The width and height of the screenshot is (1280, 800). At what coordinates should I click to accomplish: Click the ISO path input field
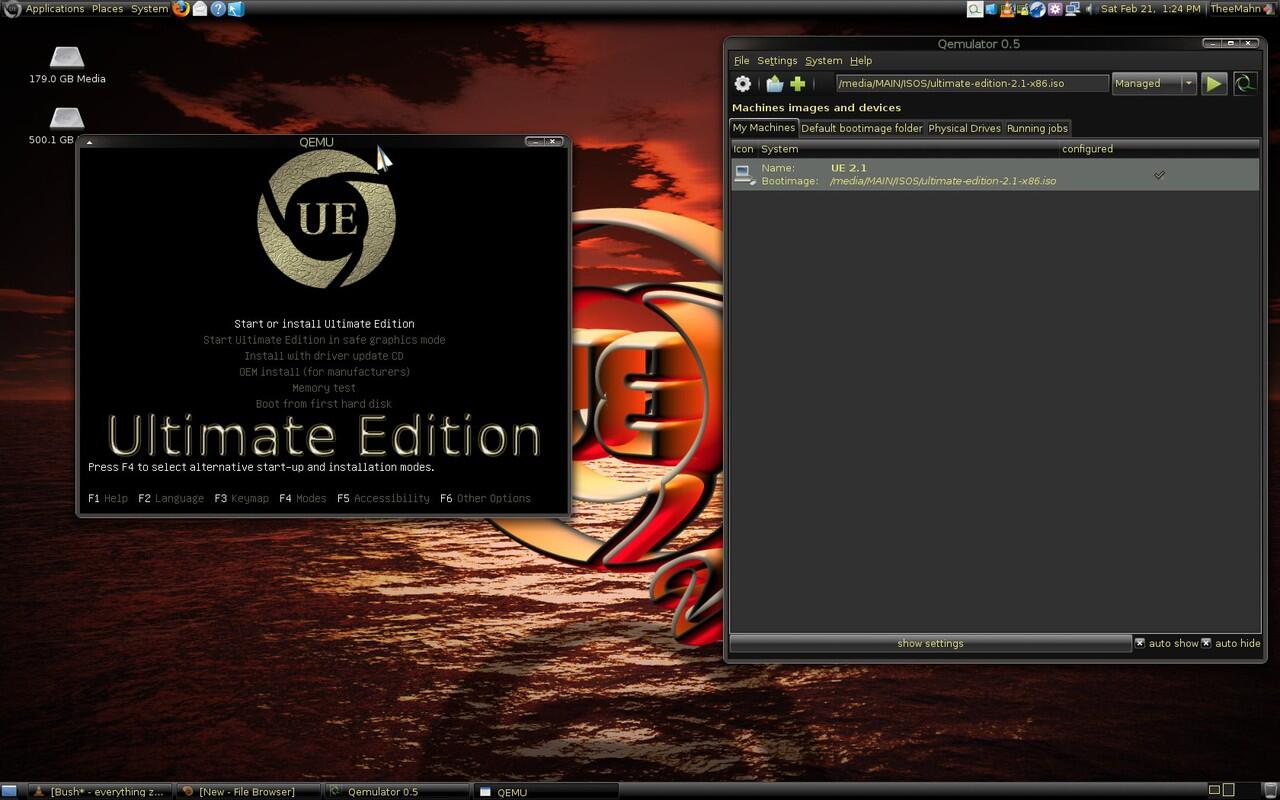[970, 83]
